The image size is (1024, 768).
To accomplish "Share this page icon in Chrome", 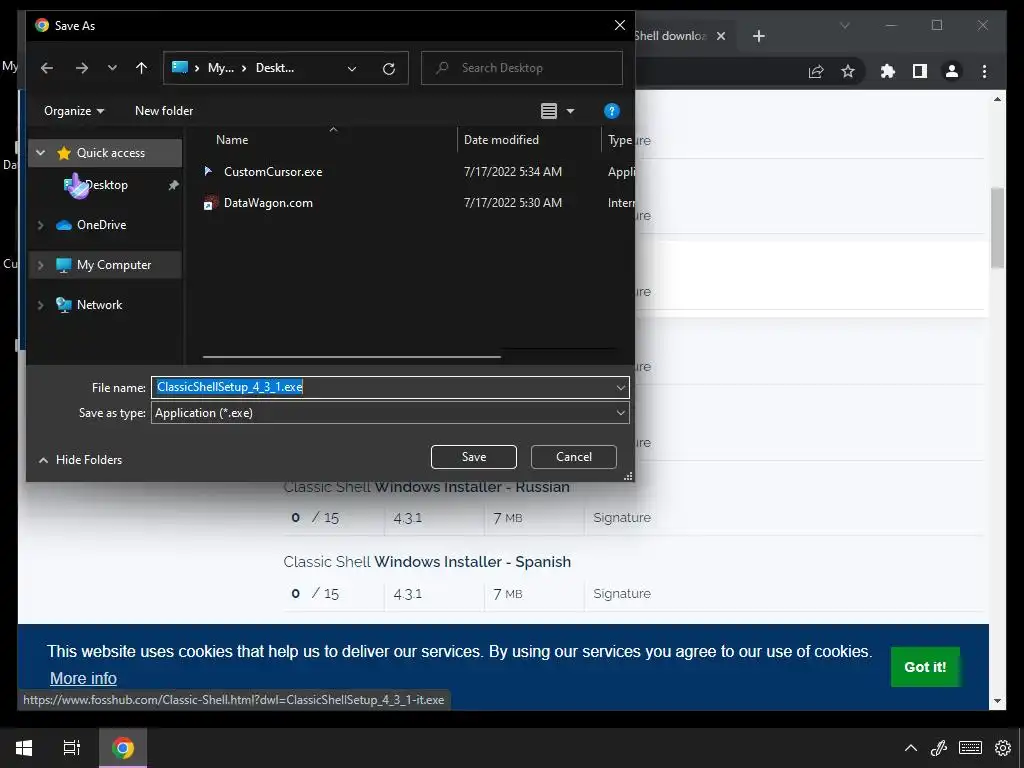I will click(816, 71).
